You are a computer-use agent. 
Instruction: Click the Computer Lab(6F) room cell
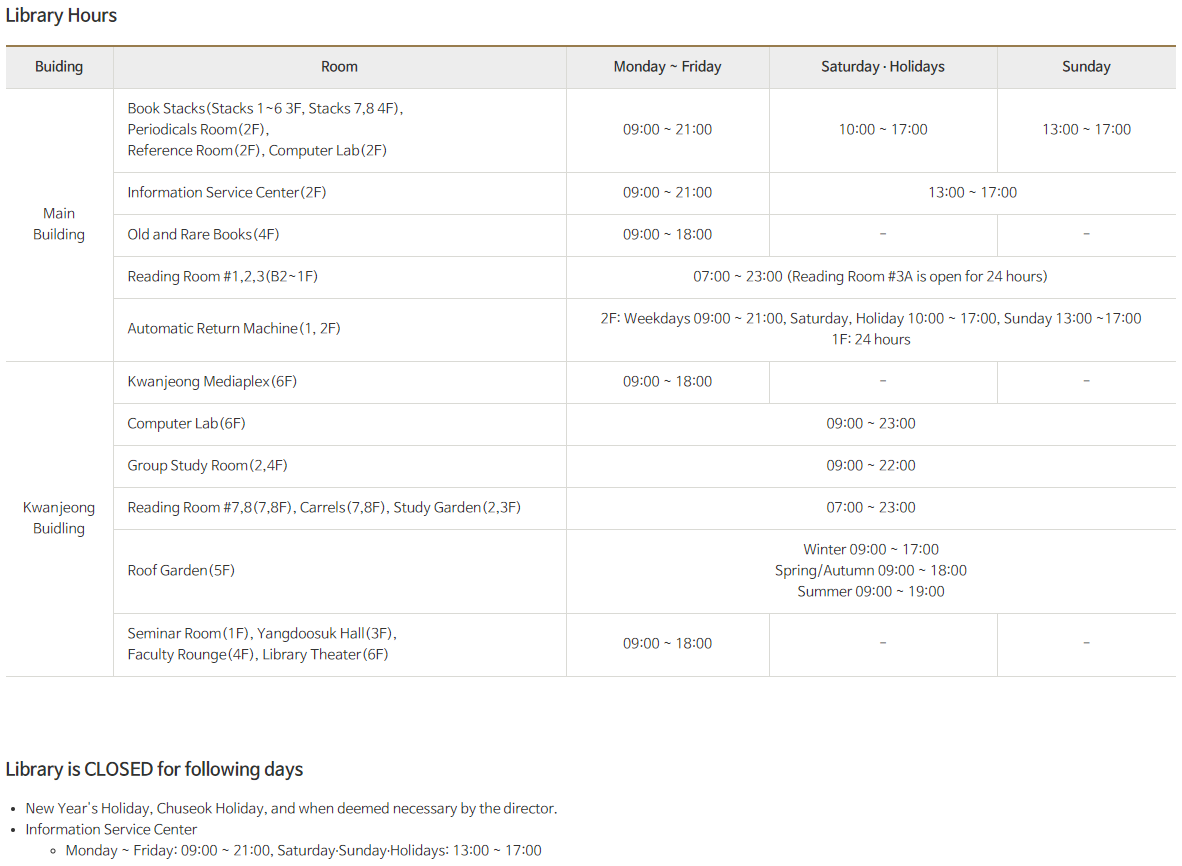click(x=186, y=424)
